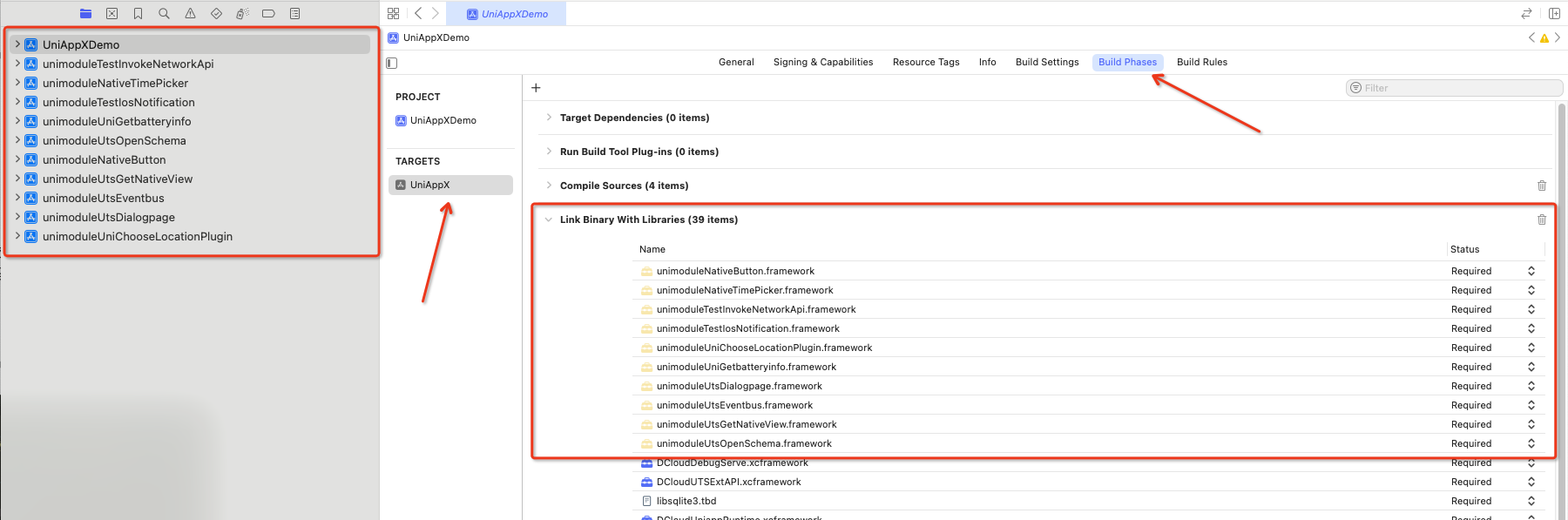Open the Find navigator magnifier icon
This screenshot has height=520, width=1568.
pos(164,13)
